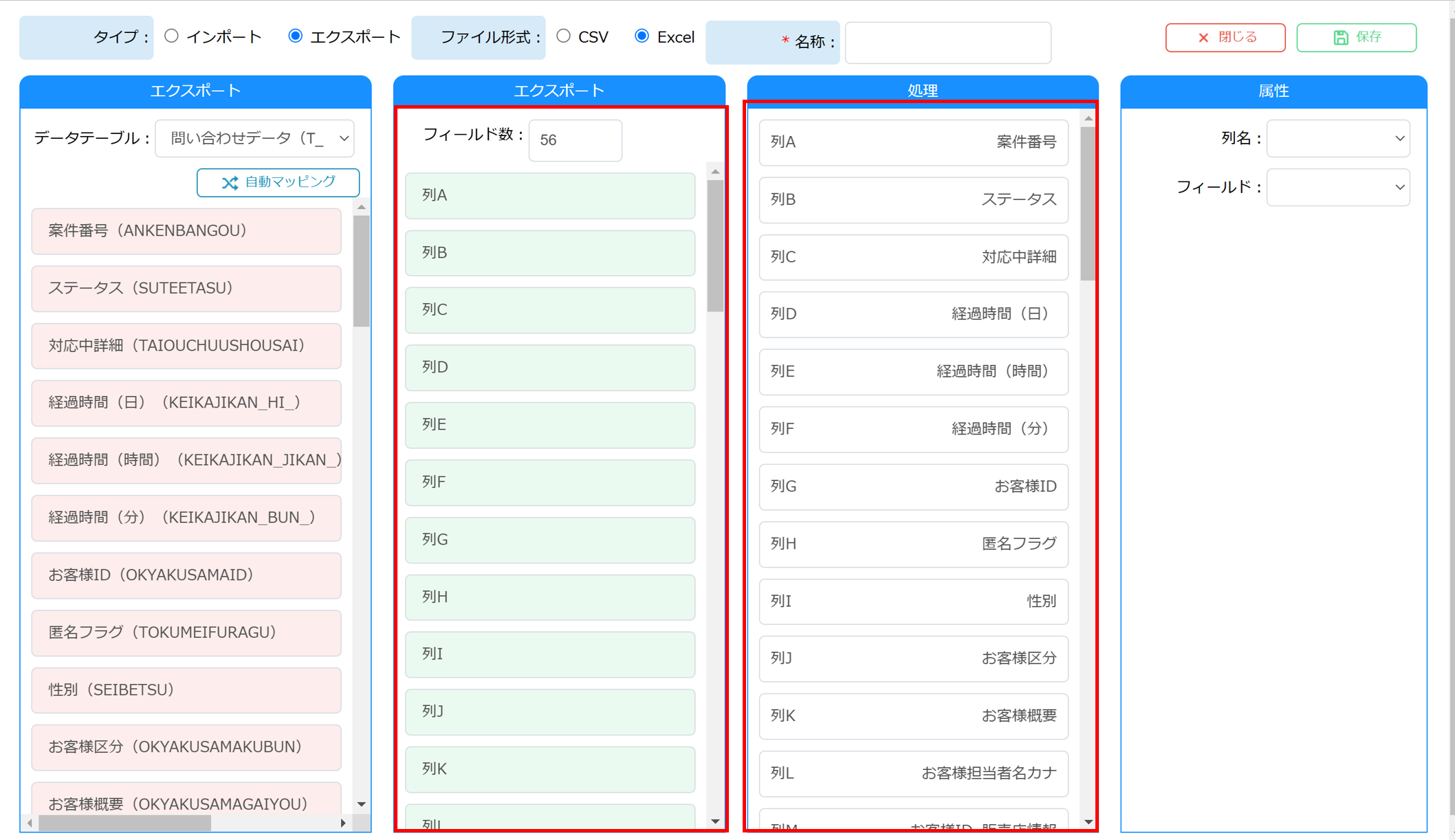Click green 列C item in export list

click(x=550, y=310)
